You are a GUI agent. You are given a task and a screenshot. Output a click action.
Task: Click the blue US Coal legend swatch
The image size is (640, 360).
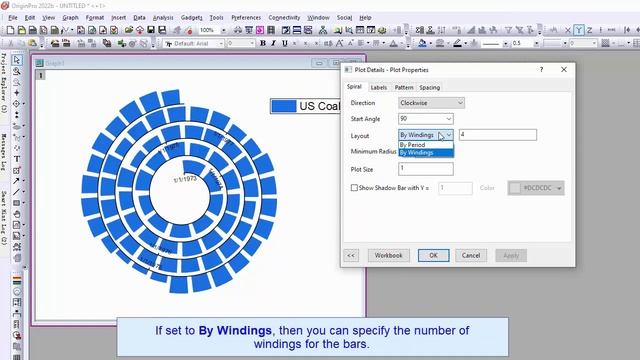284,106
